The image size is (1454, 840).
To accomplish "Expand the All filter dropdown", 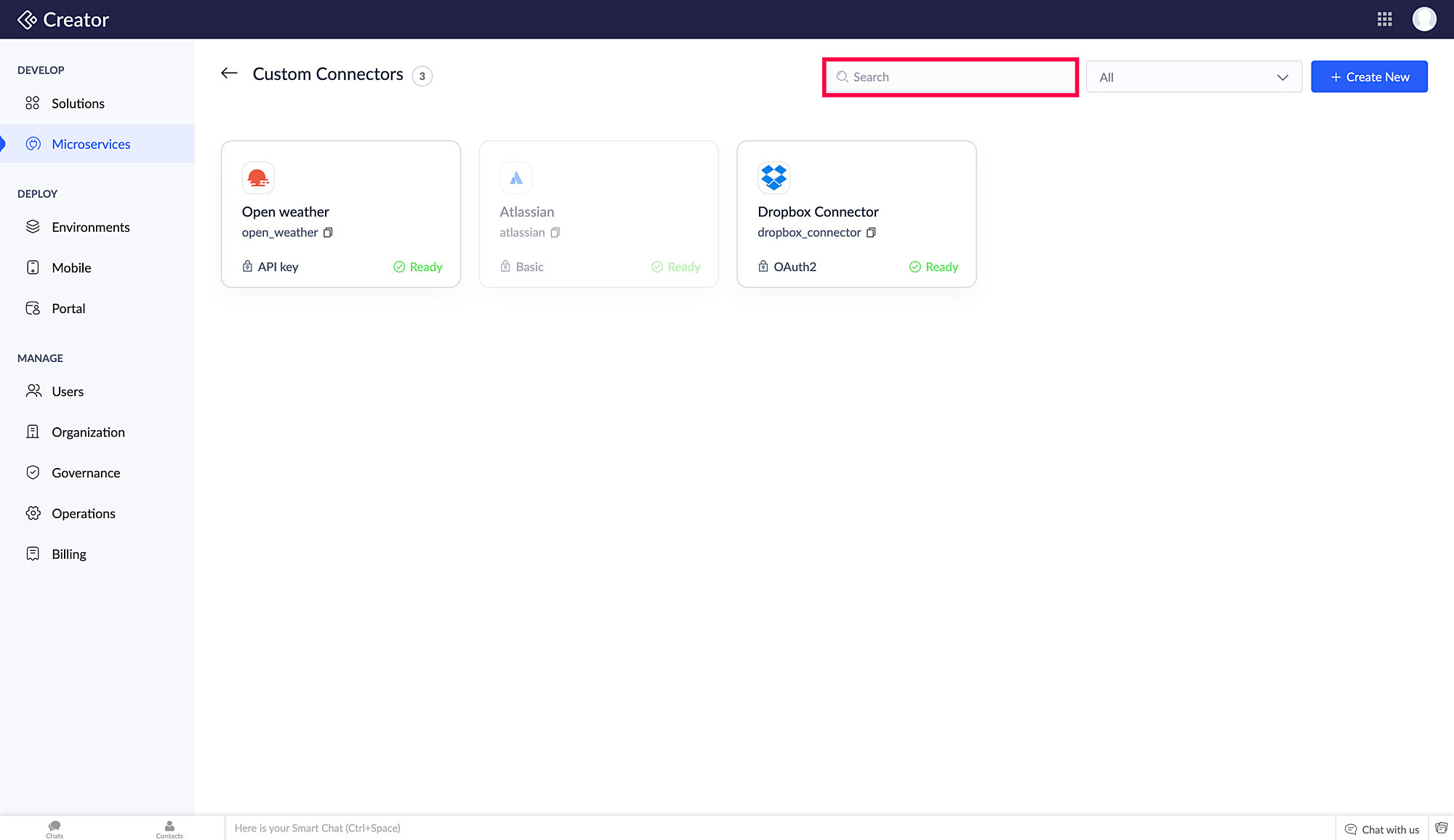I will point(1194,77).
